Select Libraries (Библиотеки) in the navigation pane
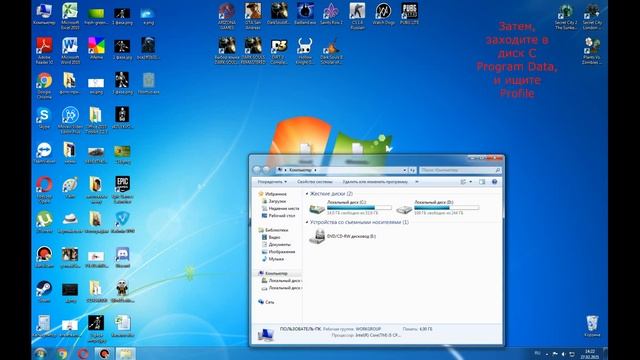Screen dimensions: 640x360 (273, 230)
